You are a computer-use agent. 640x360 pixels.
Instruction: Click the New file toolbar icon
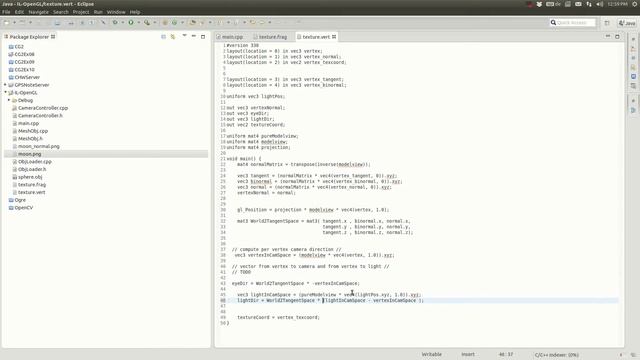(x=7, y=22)
